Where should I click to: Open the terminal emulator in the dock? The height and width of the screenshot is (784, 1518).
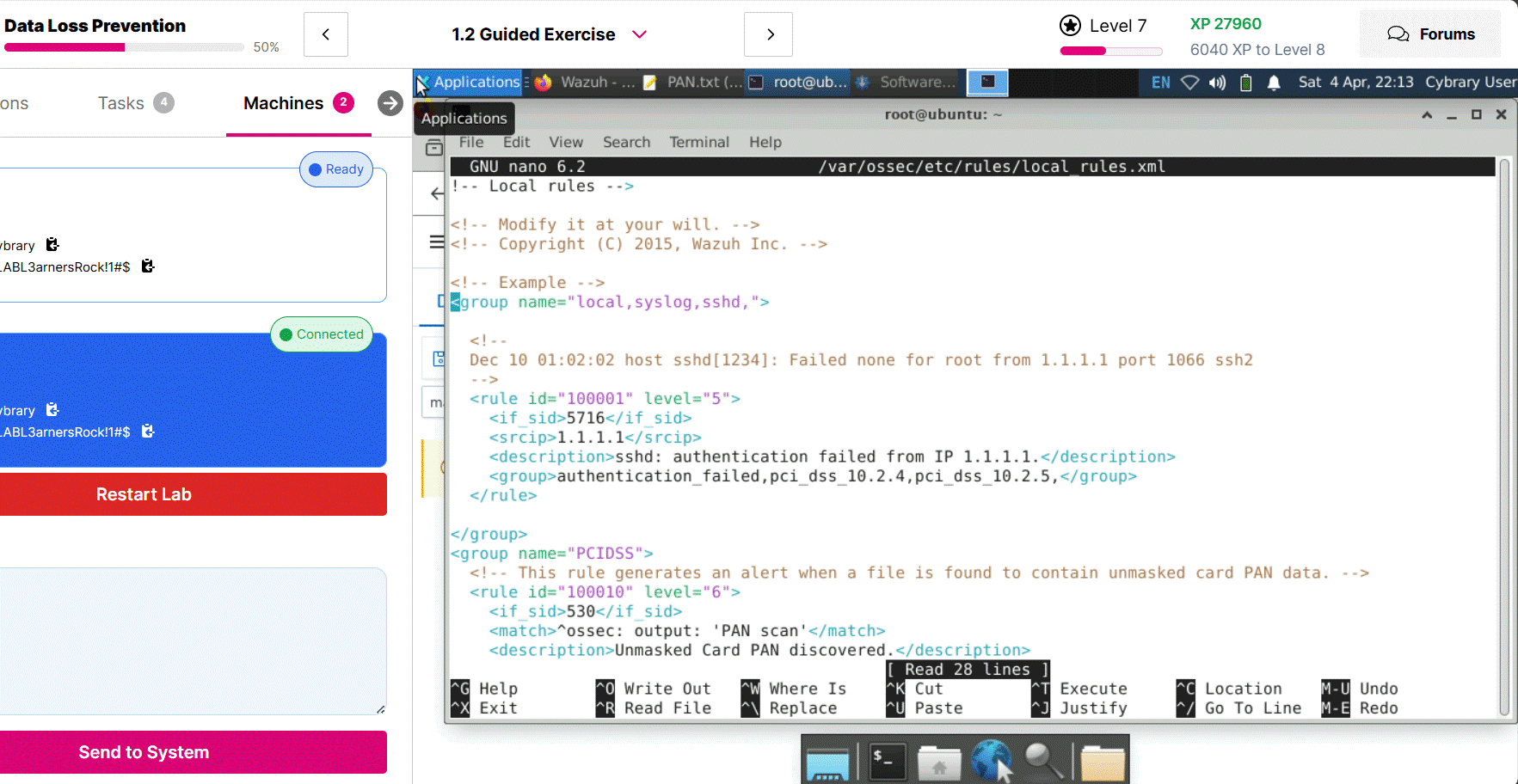click(887, 761)
